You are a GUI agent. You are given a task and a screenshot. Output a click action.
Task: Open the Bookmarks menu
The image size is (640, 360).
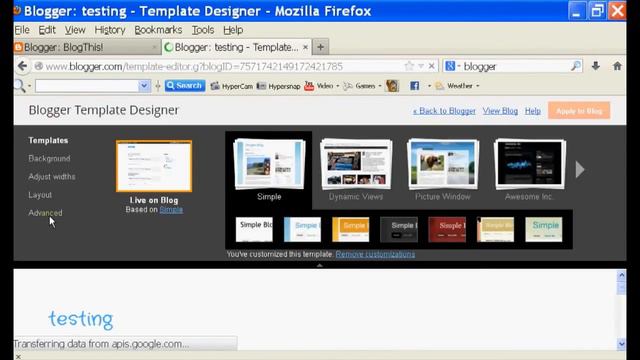coord(158,30)
